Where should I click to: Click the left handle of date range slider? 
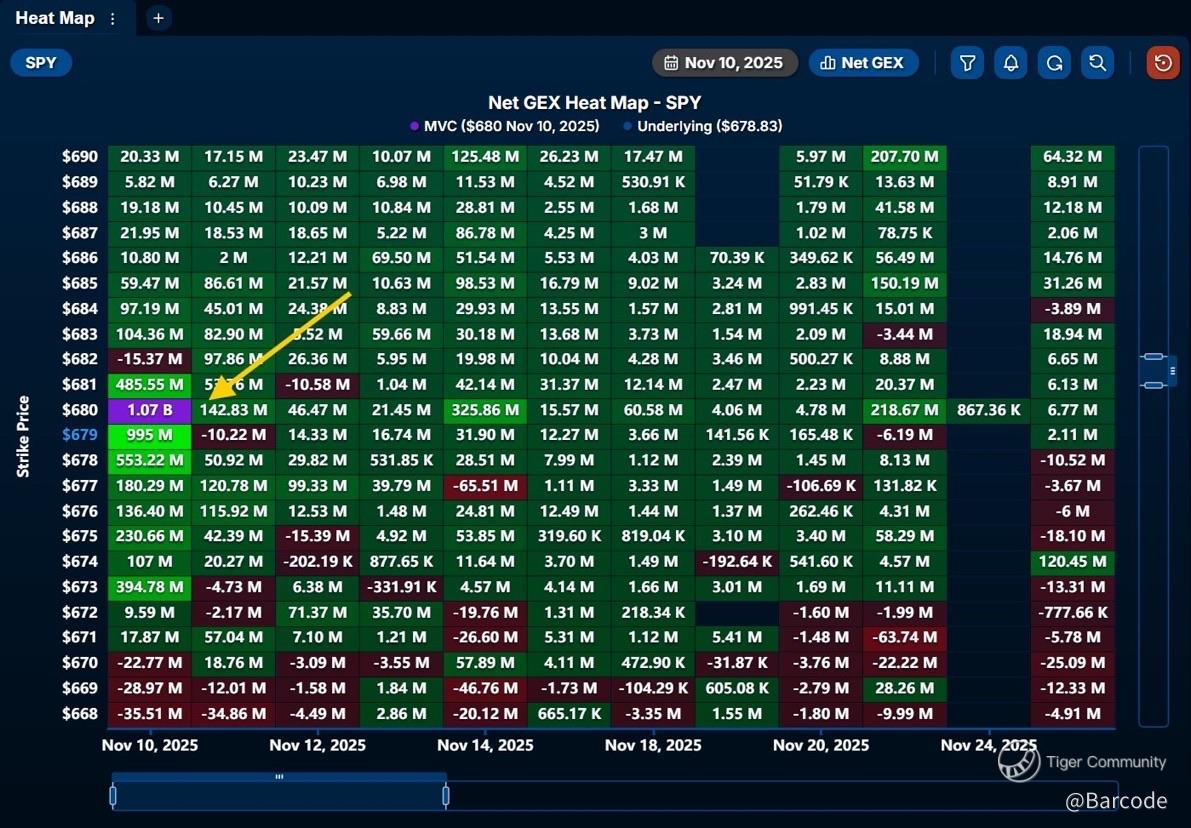[x=113, y=796]
